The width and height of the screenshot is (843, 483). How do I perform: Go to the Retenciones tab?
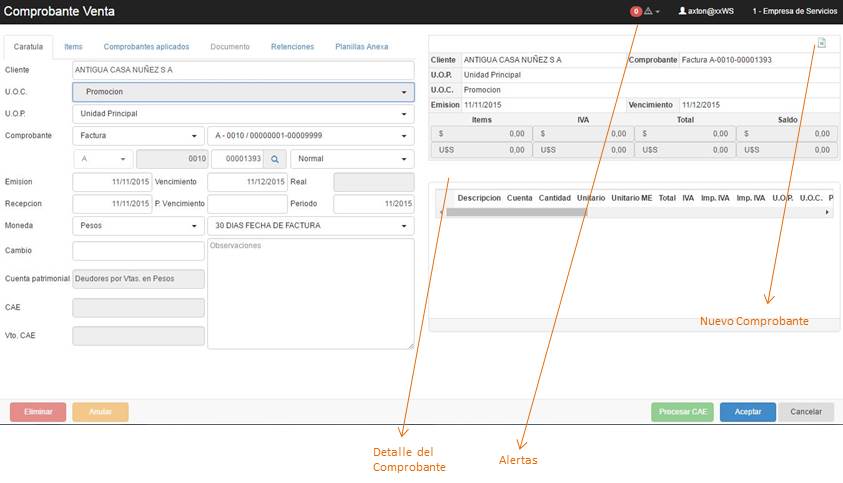point(292,47)
